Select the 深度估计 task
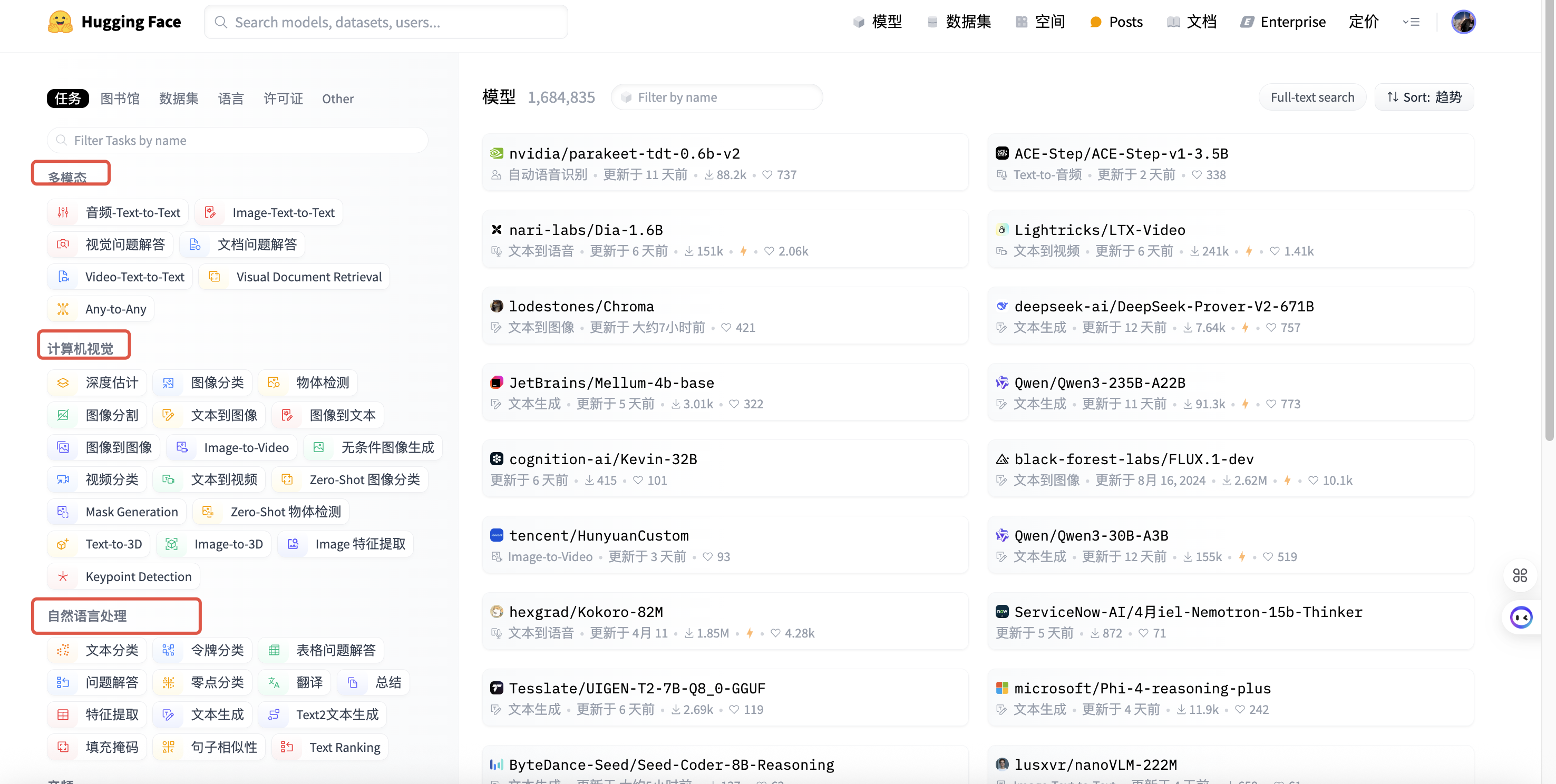This screenshot has width=1556, height=784. coord(96,383)
